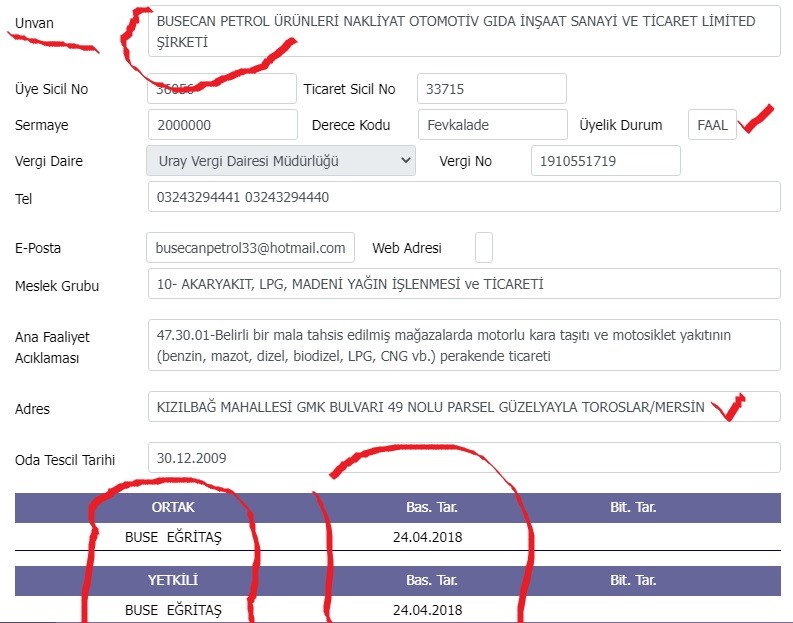This screenshot has height=623, width=793.
Task: Select BUSE EĞRİTAŞ in the YETKİLİ table
Action: click(173, 610)
